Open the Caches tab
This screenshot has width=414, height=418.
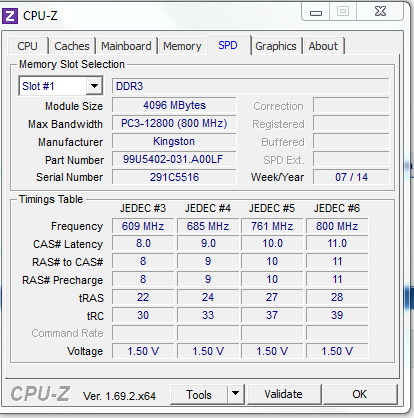[72, 46]
